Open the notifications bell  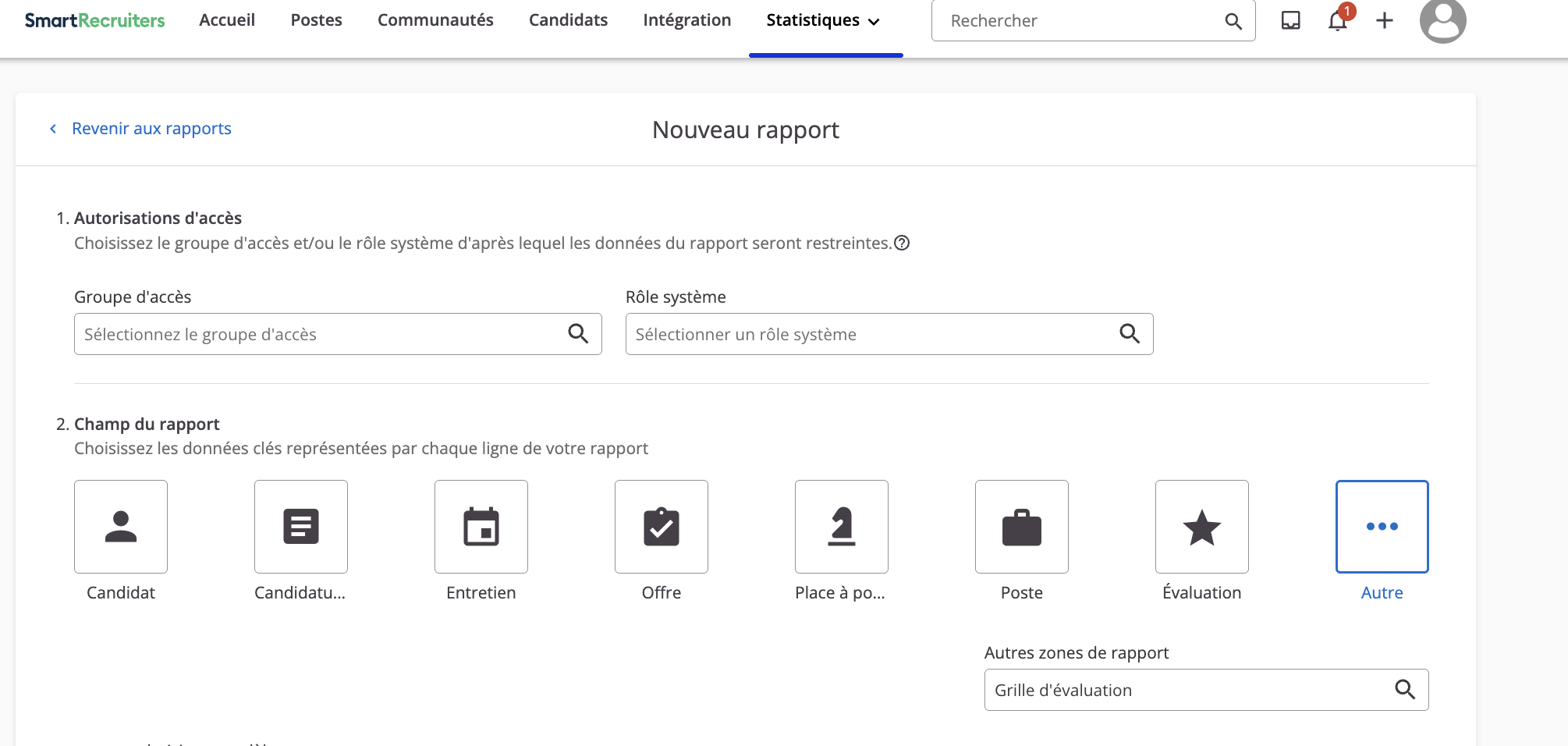click(x=1339, y=19)
